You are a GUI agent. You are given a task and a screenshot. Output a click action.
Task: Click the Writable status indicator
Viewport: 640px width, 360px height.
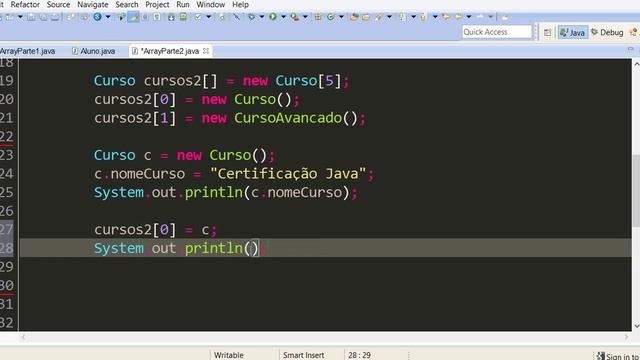tap(229, 355)
